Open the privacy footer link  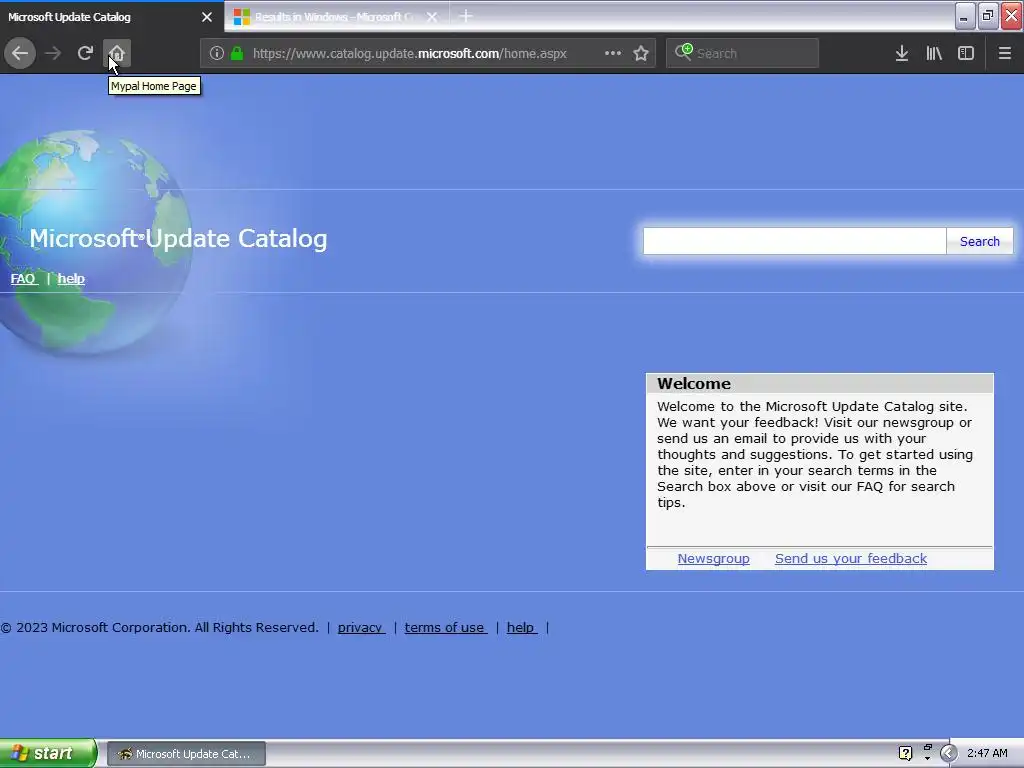(x=360, y=628)
